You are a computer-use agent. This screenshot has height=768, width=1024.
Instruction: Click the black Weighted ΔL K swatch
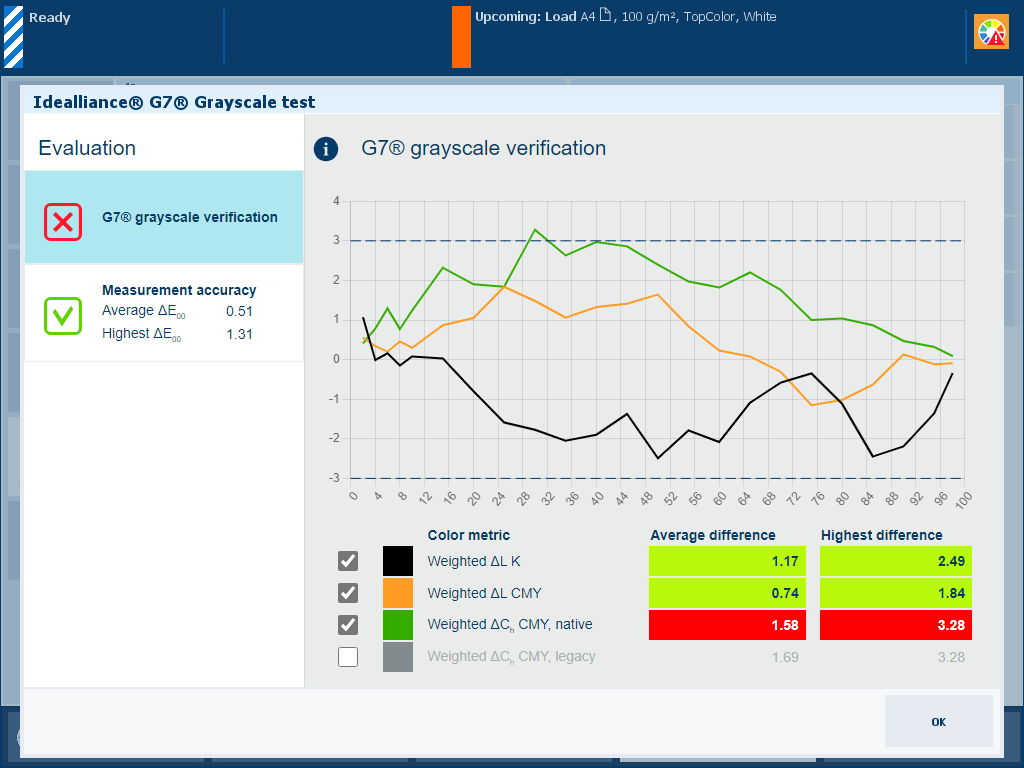tap(398, 561)
